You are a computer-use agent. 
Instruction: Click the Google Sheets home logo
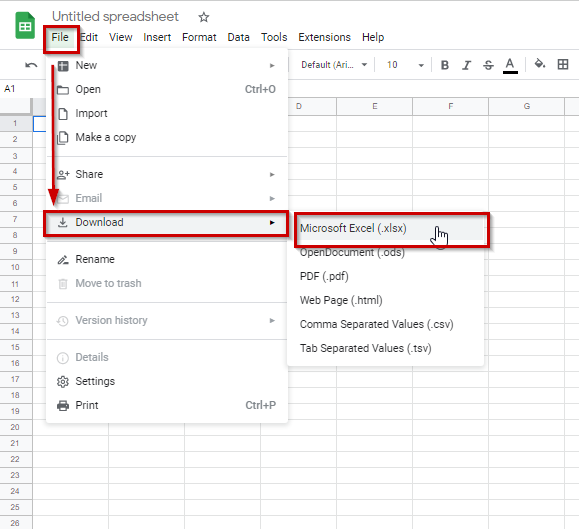click(x=25, y=25)
